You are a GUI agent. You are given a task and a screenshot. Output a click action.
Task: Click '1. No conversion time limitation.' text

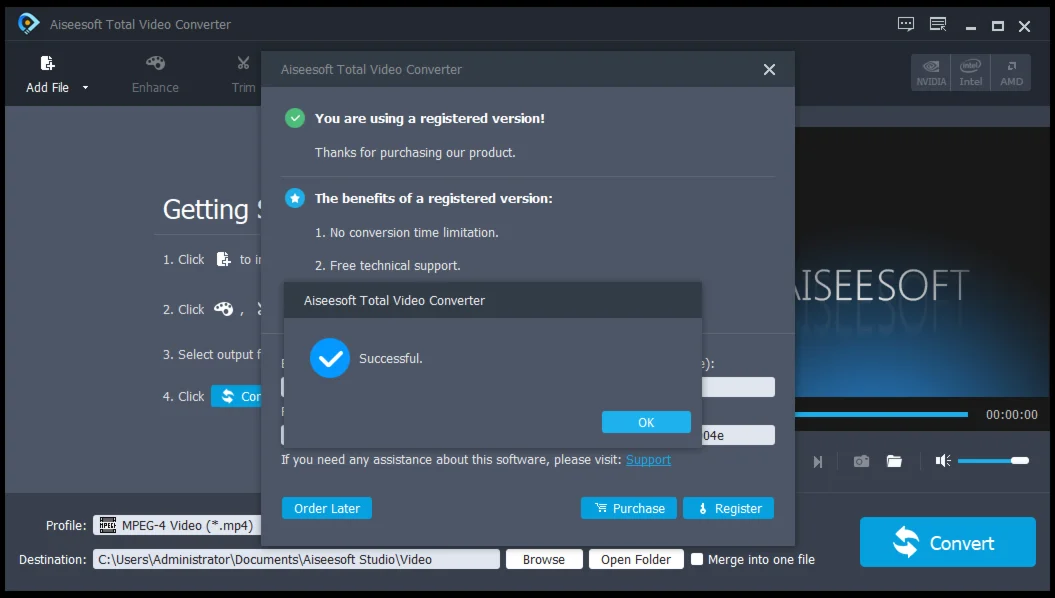click(x=406, y=233)
